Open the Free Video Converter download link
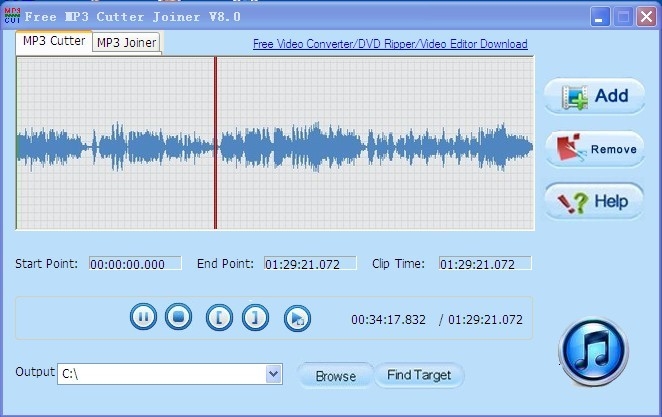The image size is (662, 417). tap(390, 44)
